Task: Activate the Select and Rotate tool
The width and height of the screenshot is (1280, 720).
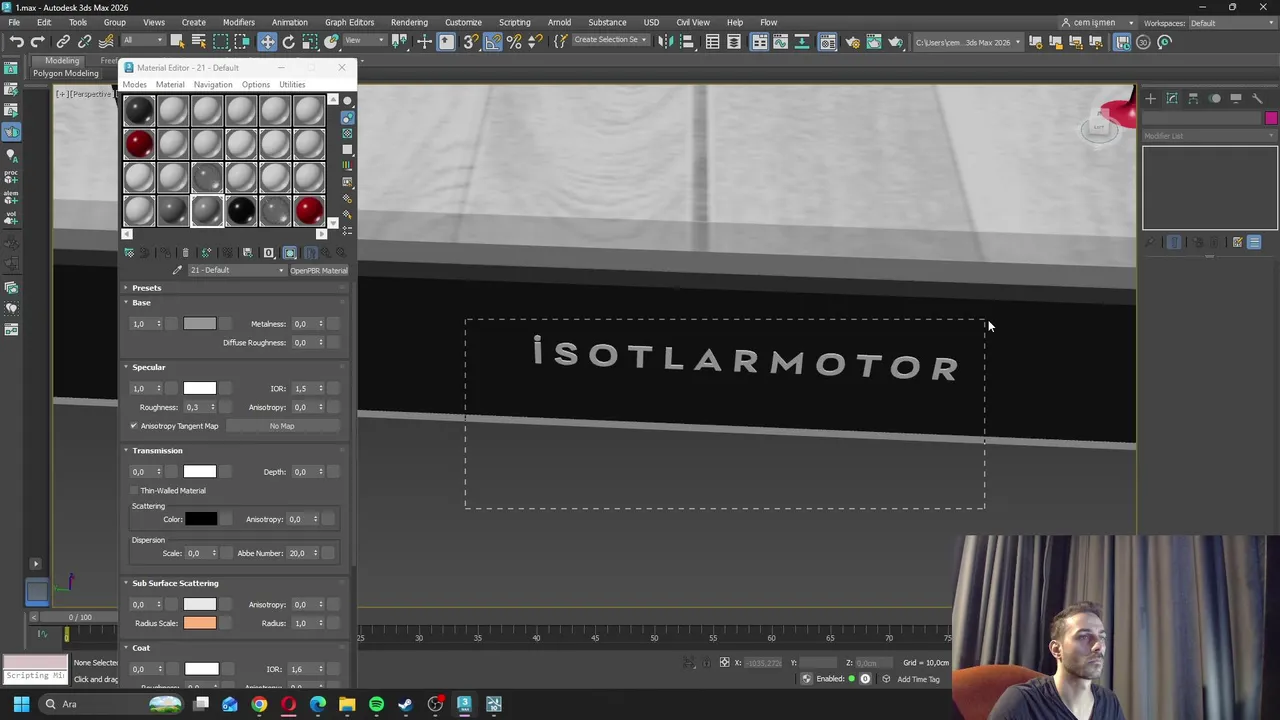Action: [289, 42]
